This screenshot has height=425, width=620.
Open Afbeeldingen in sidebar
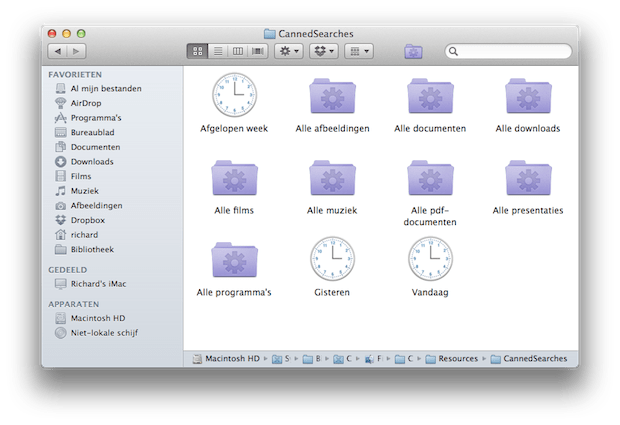(x=89, y=206)
